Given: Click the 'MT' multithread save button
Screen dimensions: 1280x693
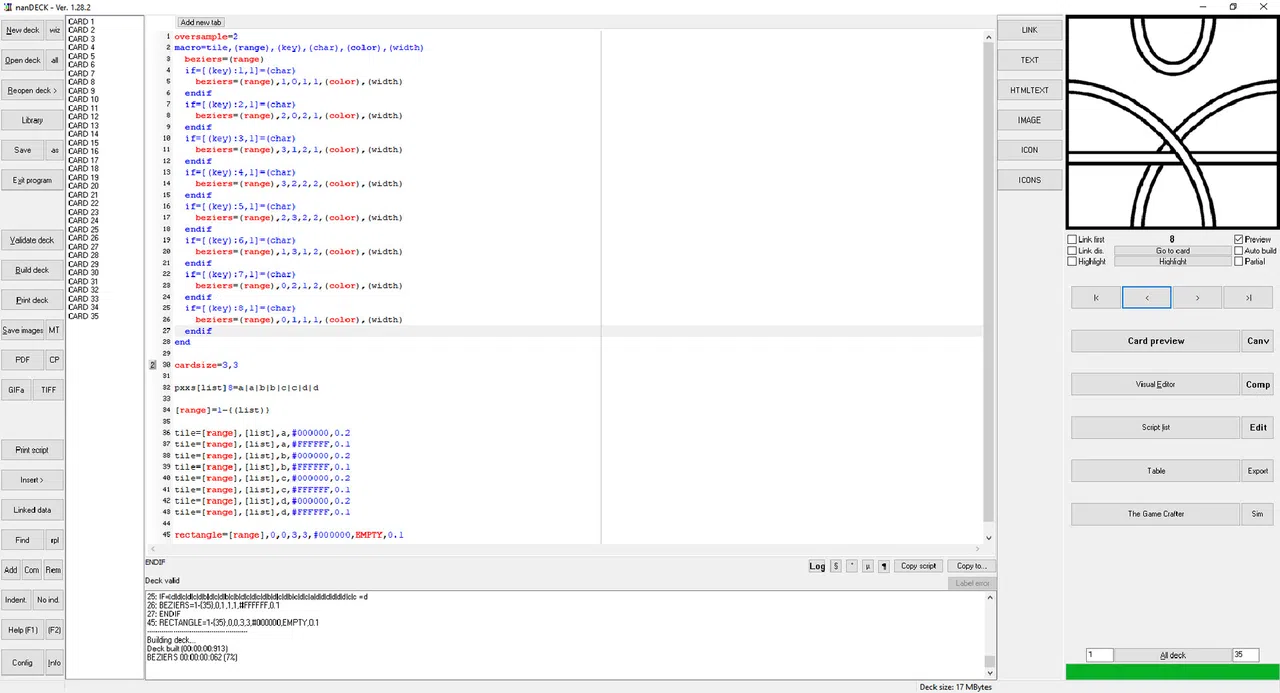Looking at the screenshot, I should [55, 330].
